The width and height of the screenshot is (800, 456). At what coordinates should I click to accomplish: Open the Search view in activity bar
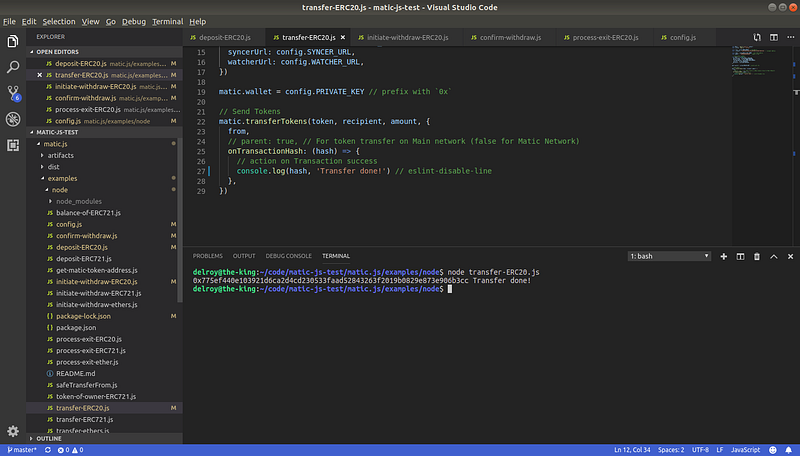13,67
